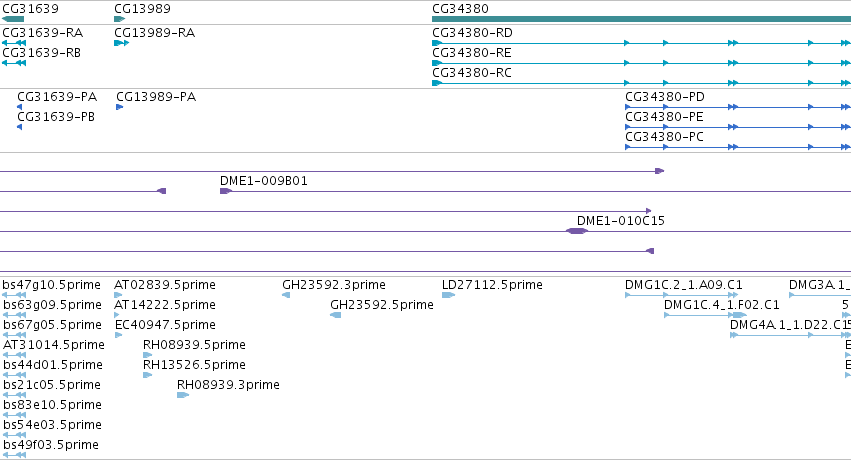The width and height of the screenshot is (851, 460).
Task: Click the DMG1C.2_1.A09.C1 cDNA label
Action: click(684, 285)
